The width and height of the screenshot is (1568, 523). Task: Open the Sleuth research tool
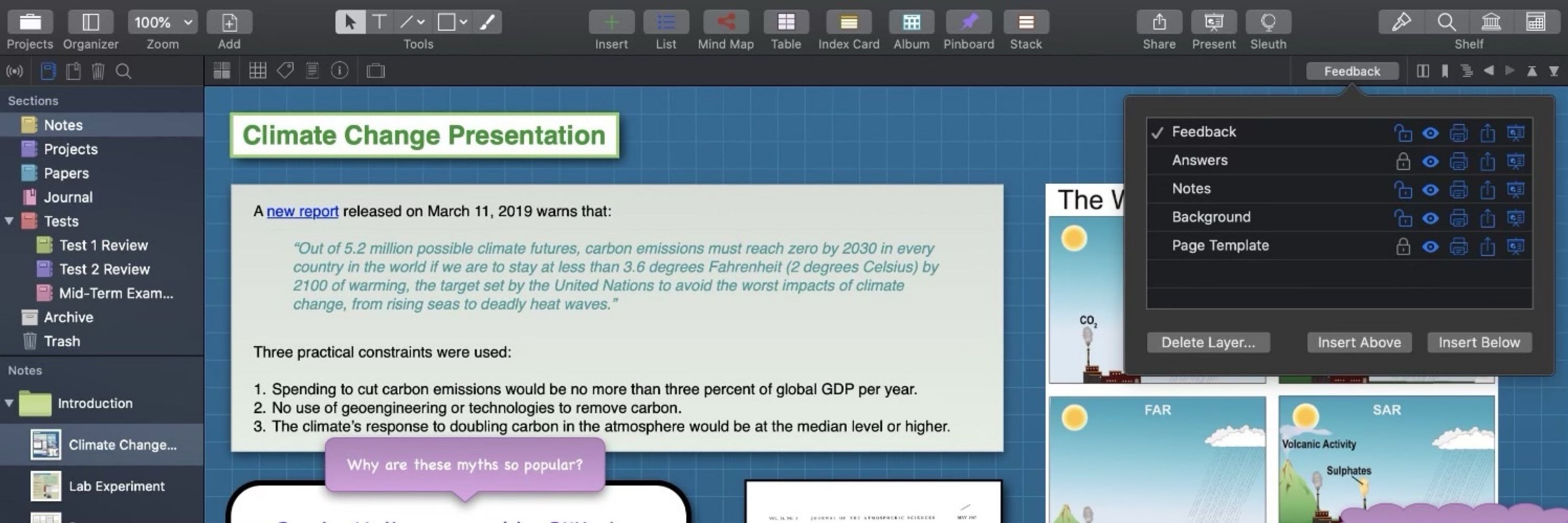click(1268, 22)
